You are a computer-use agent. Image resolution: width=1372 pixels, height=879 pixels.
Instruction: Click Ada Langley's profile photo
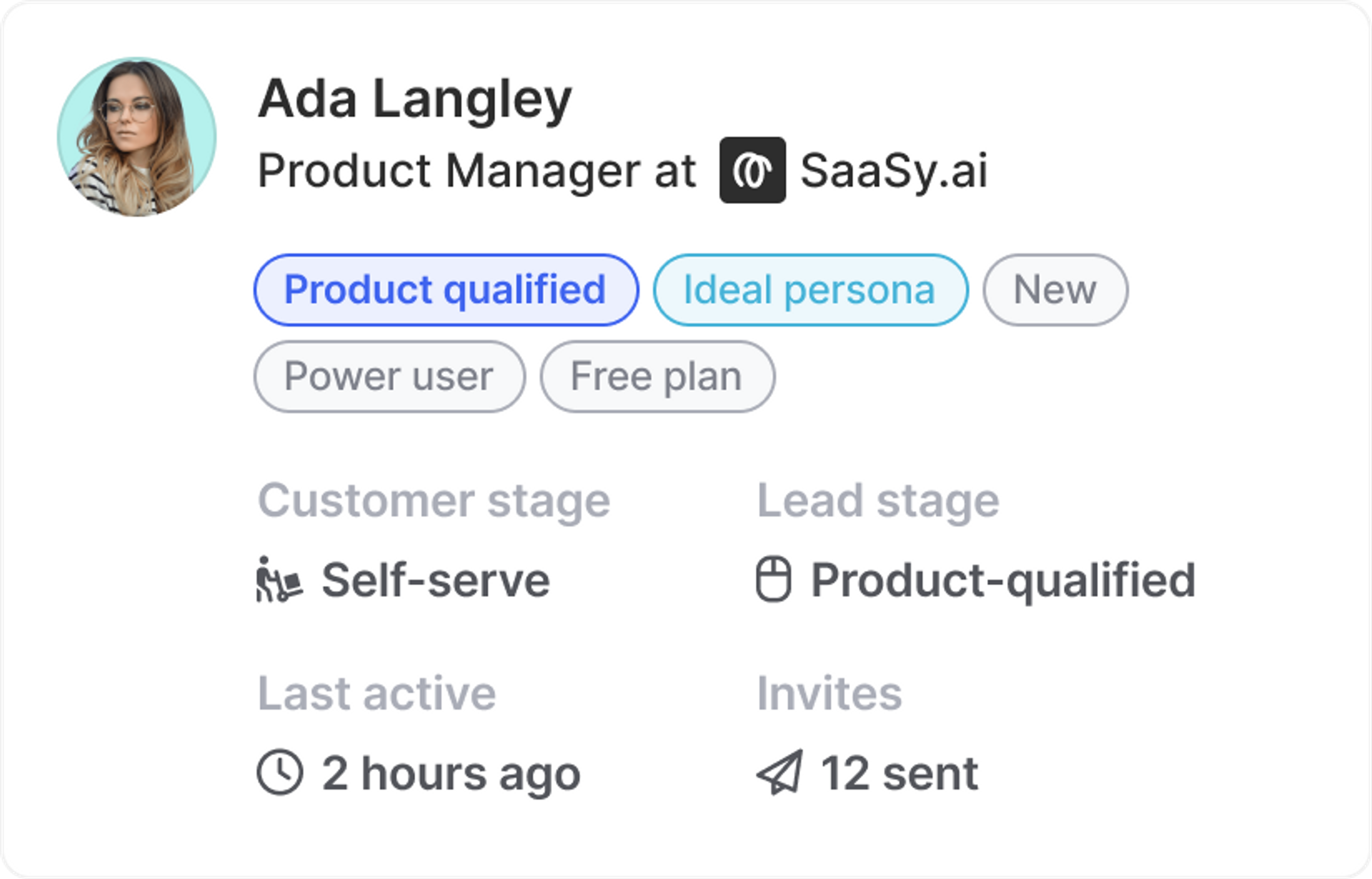point(137,137)
